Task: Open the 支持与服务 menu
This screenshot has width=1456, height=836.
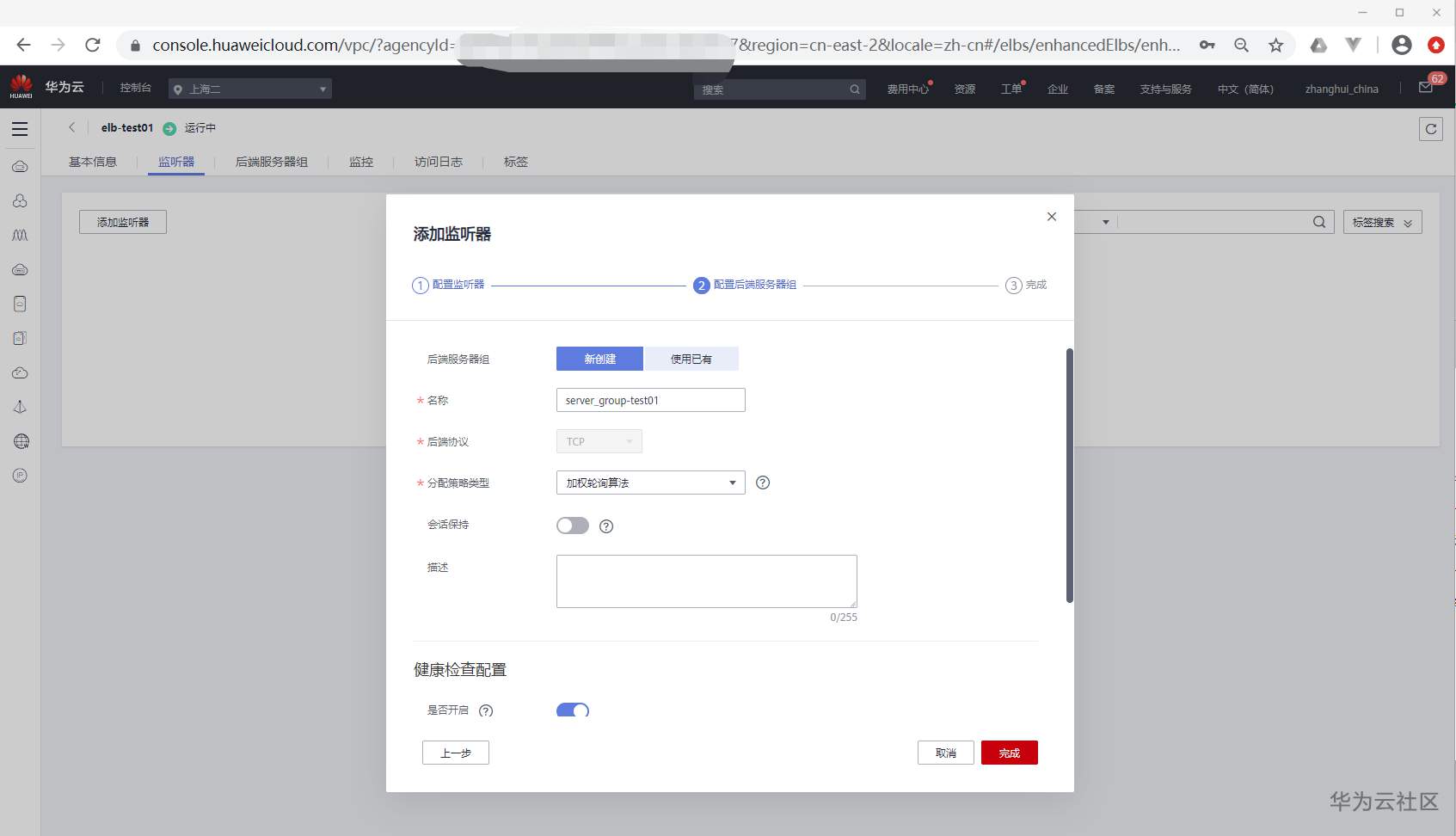Action: (x=1165, y=89)
